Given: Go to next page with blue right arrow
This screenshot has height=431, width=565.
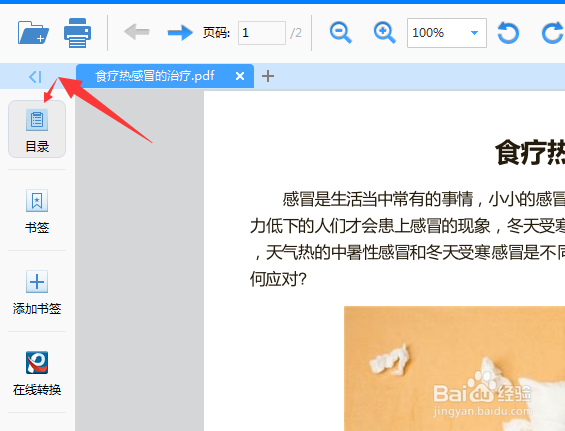Looking at the screenshot, I should tap(180, 32).
